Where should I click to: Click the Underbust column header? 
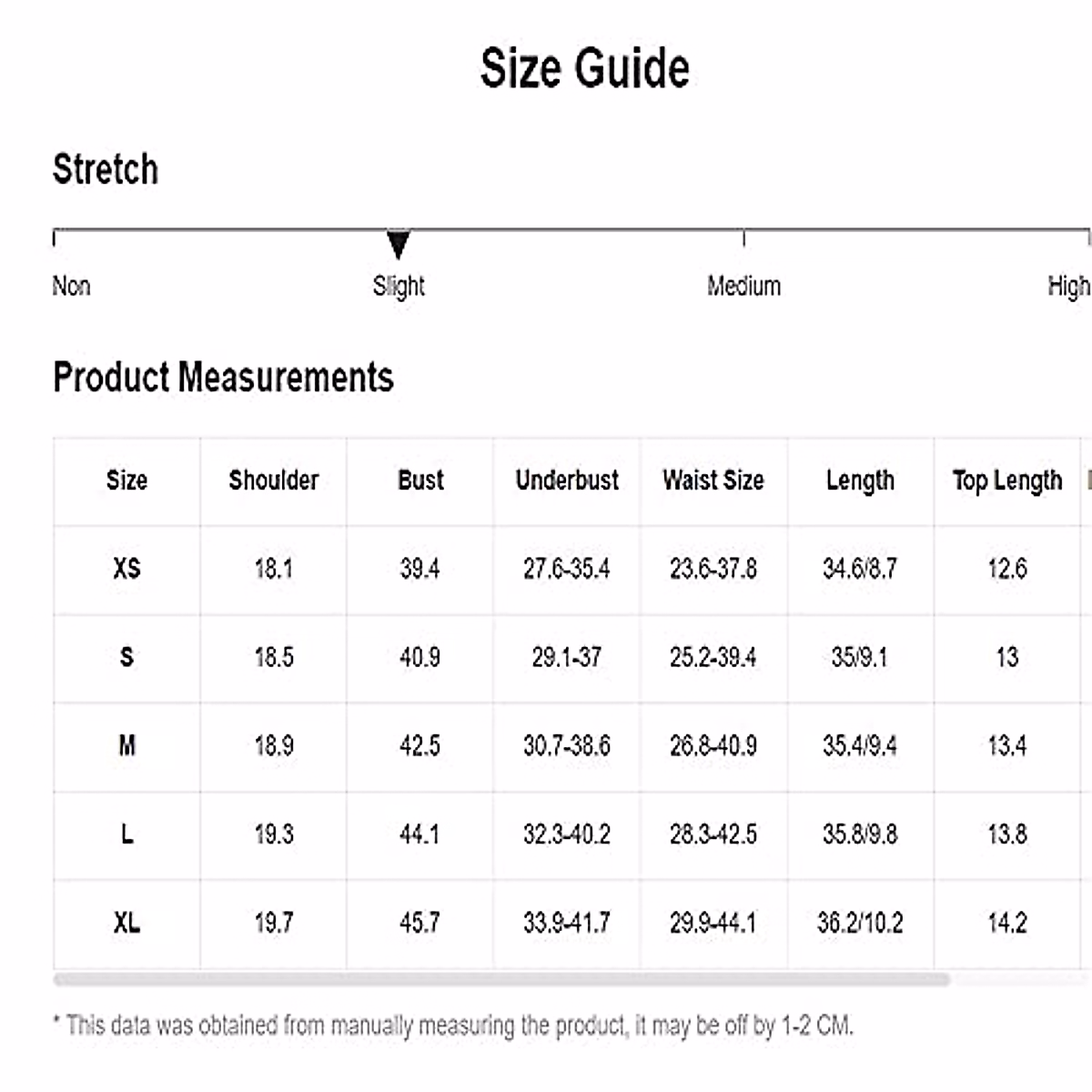567,480
